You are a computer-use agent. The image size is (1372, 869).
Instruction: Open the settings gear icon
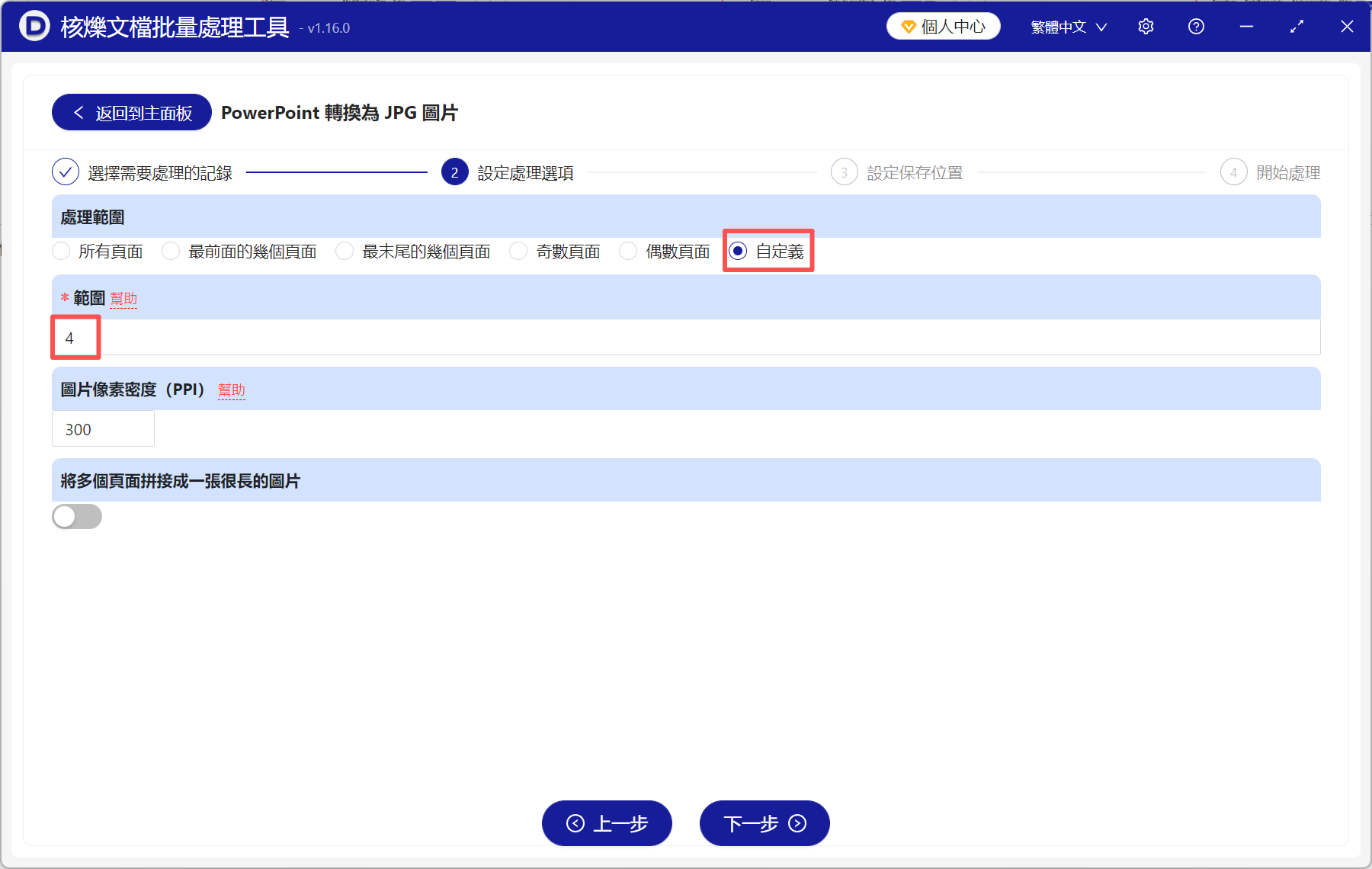1146,26
